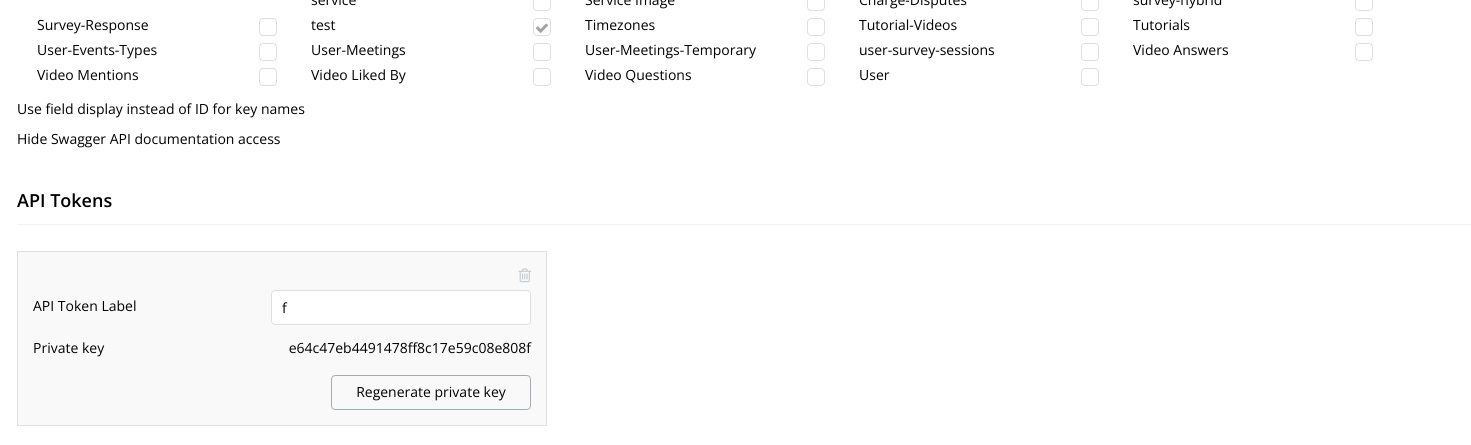Image resolution: width=1471 pixels, height=445 pixels.
Task: Enable the Survey-Response checkbox
Action: click(268, 27)
